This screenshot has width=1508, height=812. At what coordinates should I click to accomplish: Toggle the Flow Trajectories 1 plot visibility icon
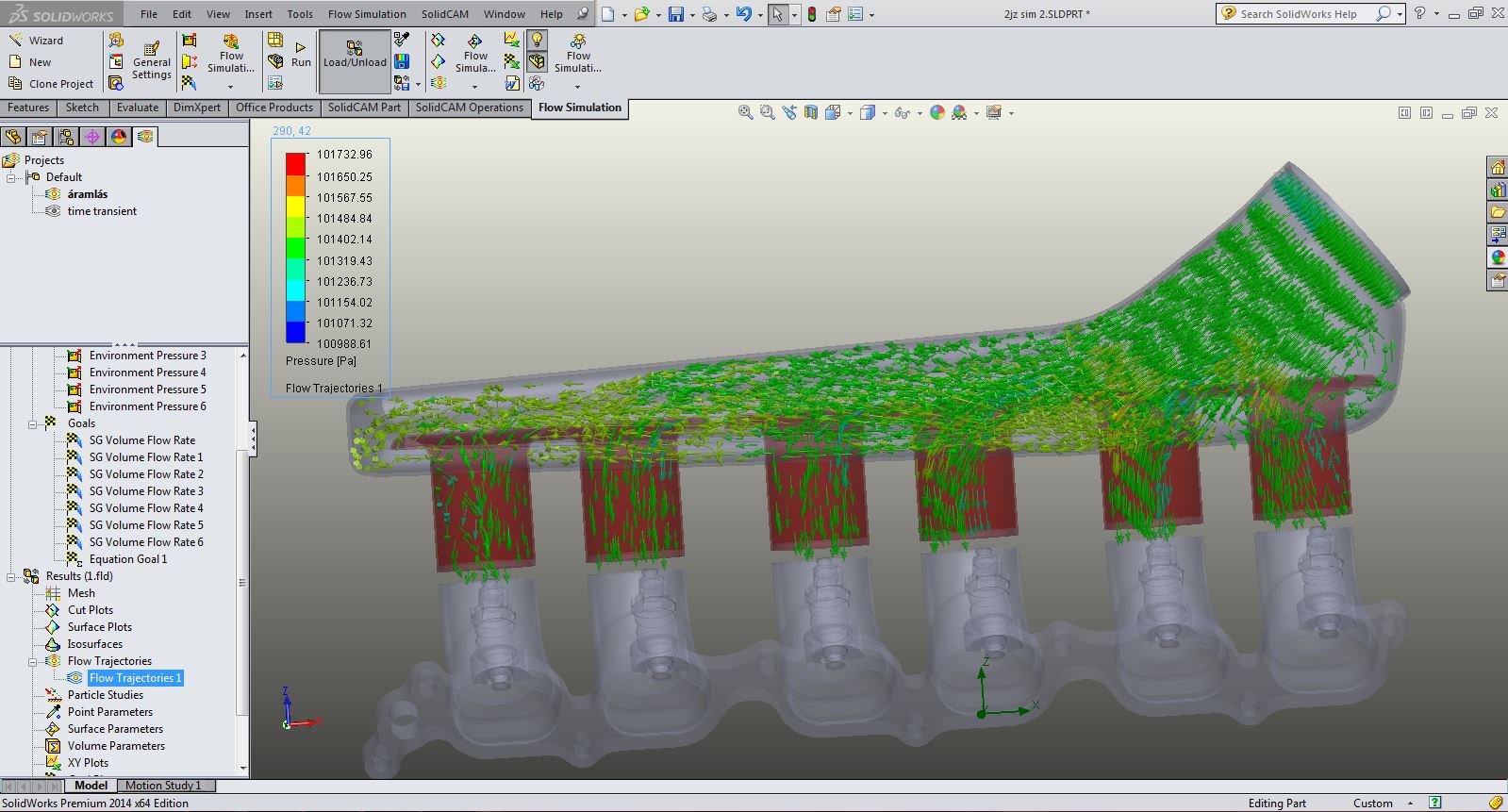point(75,678)
